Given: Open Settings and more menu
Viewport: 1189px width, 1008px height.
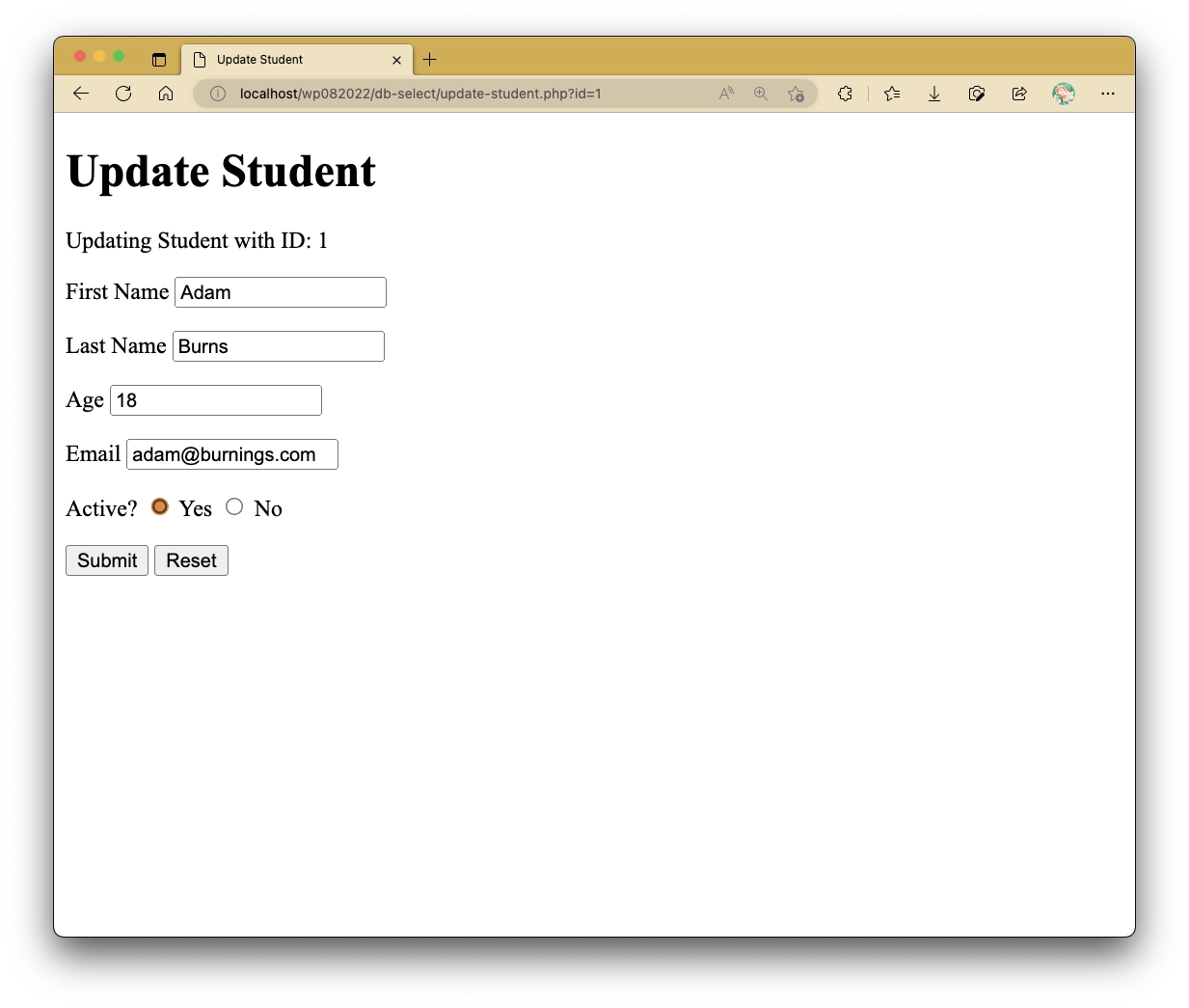Looking at the screenshot, I should point(1108,94).
